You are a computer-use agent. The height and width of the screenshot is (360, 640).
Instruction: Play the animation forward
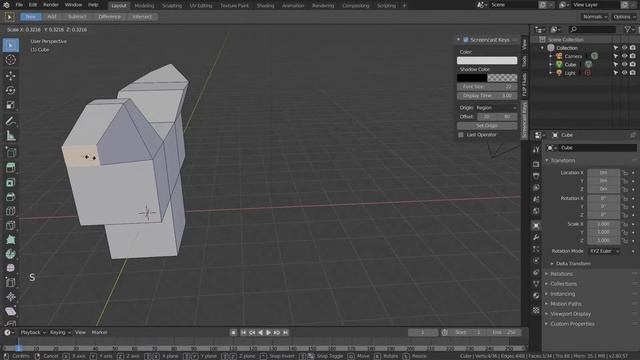269,333
